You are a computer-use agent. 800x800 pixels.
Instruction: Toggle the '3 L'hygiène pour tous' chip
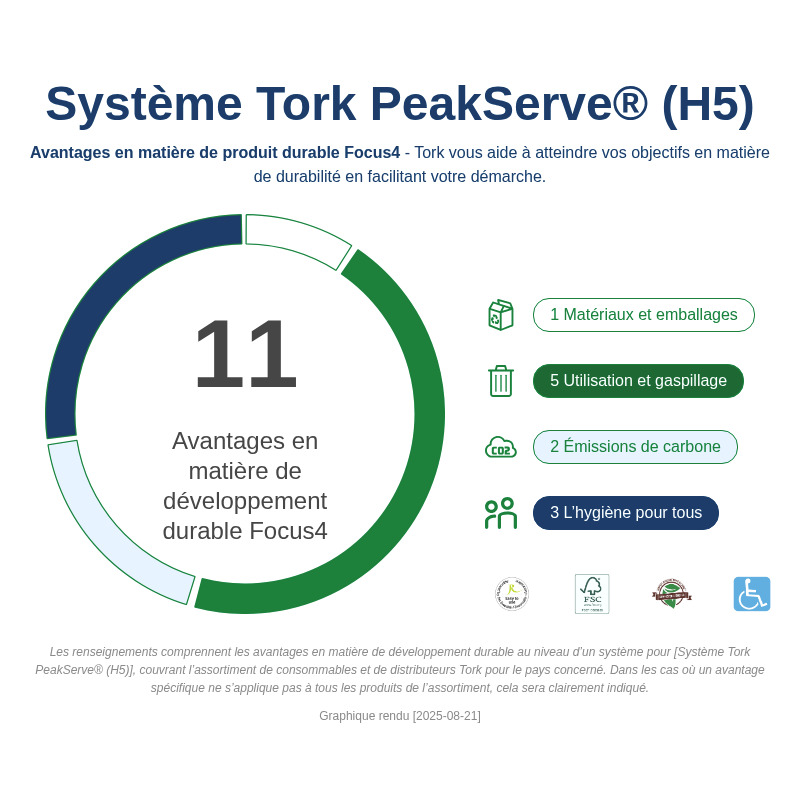tap(626, 513)
